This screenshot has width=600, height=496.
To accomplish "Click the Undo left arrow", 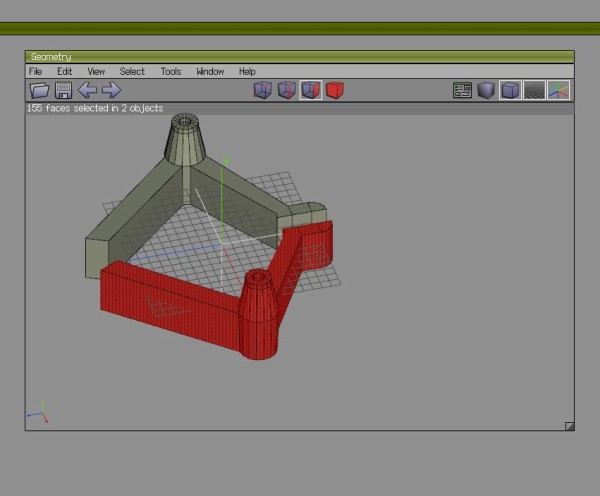I will click(x=87, y=90).
